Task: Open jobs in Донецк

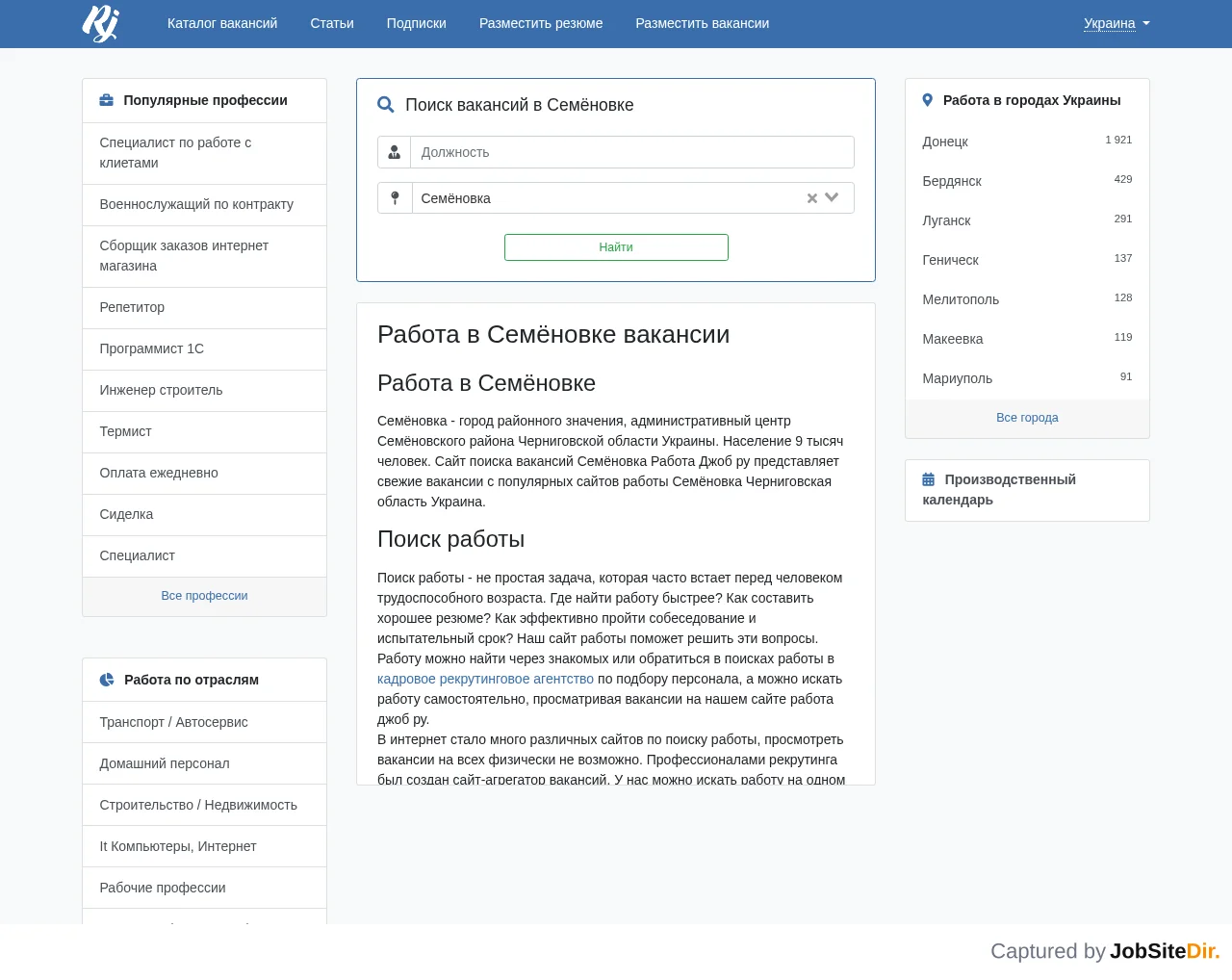Action: [x=1027, y=142]
